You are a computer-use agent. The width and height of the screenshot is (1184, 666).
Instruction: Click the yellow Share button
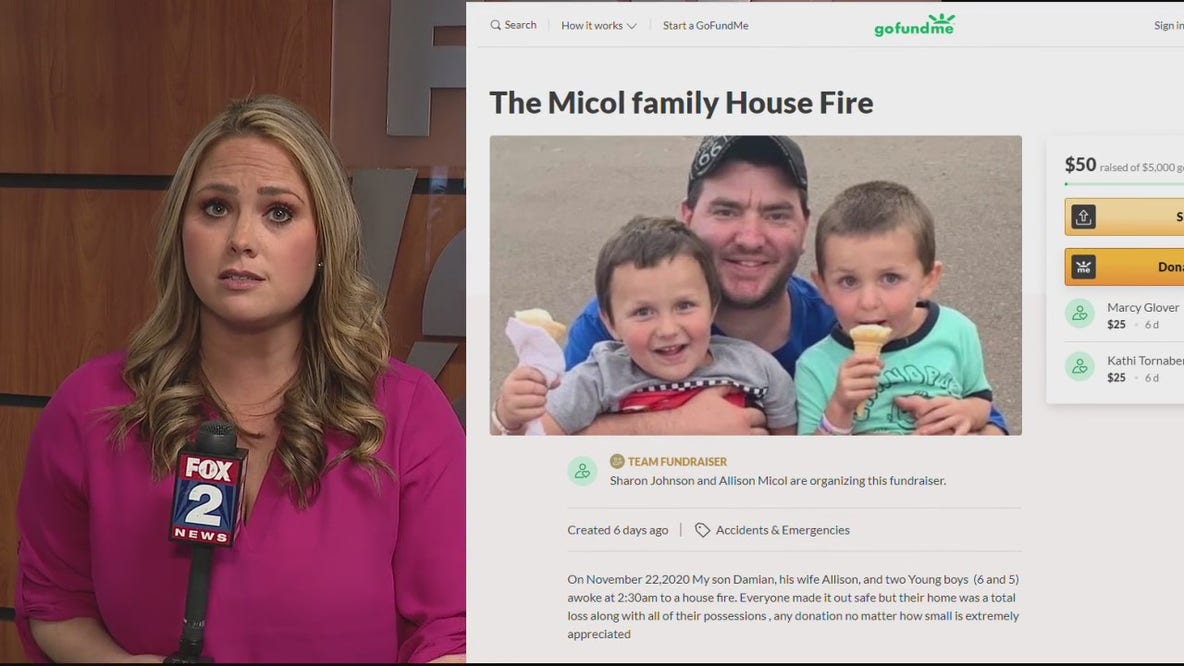(1124, 217)
